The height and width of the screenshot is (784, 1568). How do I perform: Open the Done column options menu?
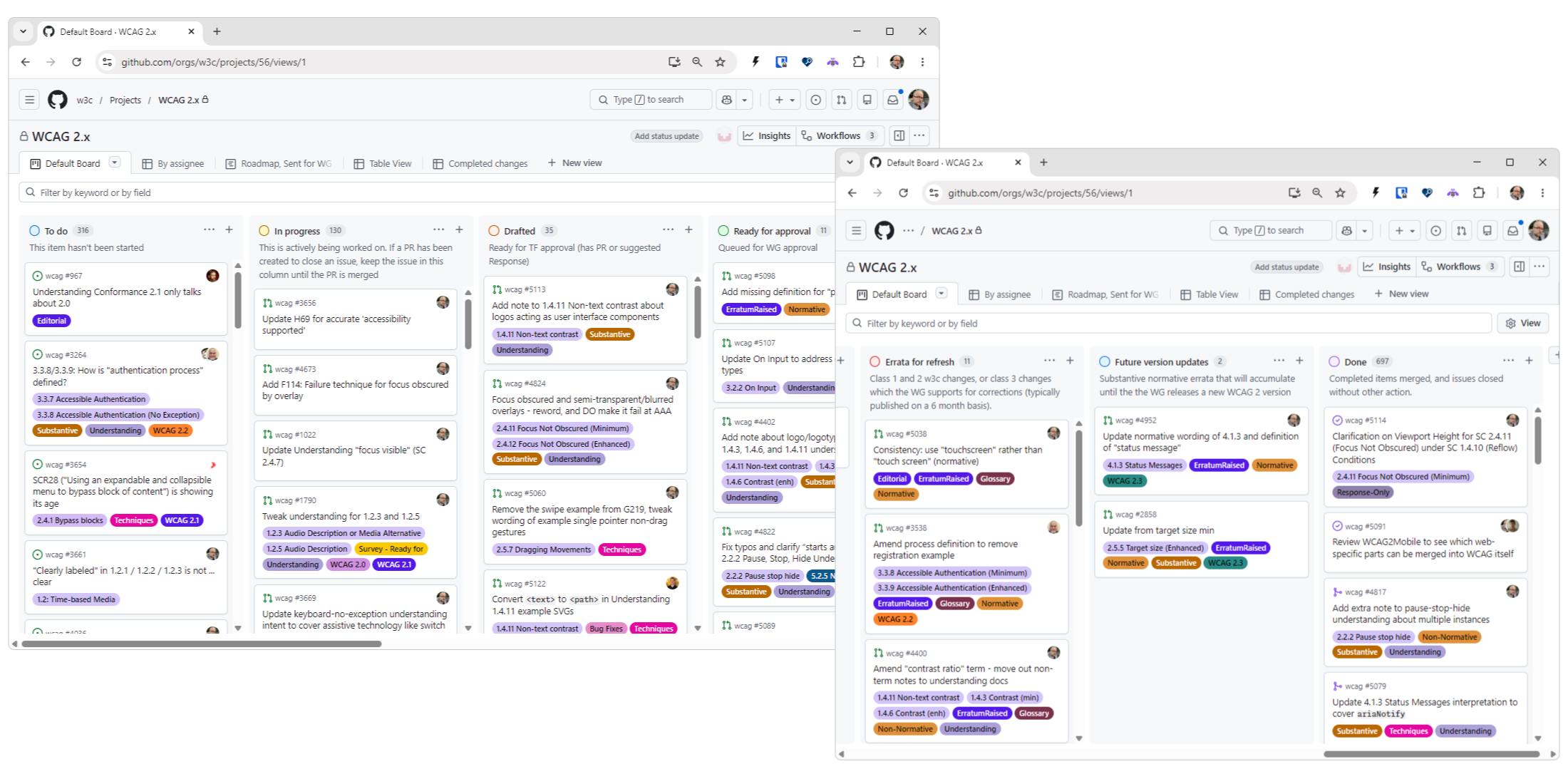point(1508,361)
